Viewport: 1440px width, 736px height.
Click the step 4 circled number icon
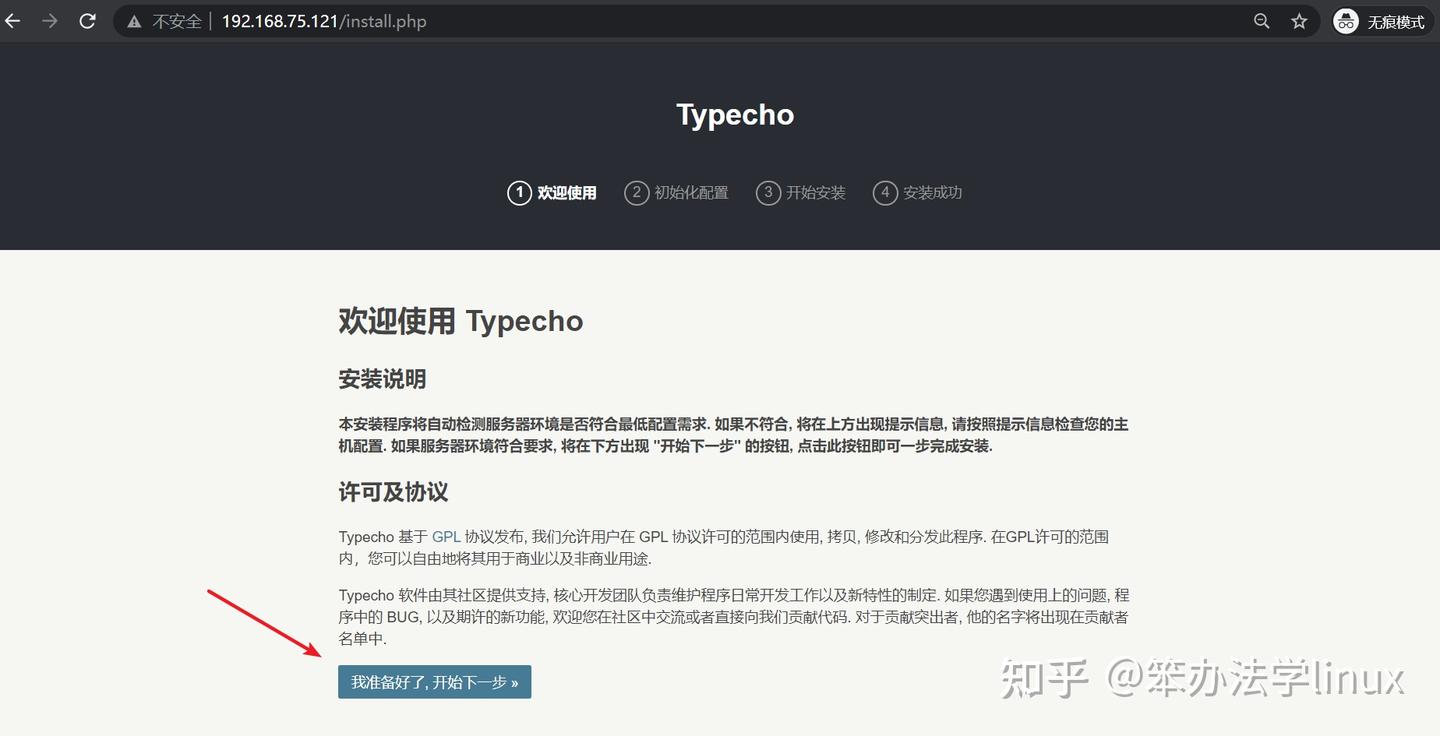[x=885, y=192]
